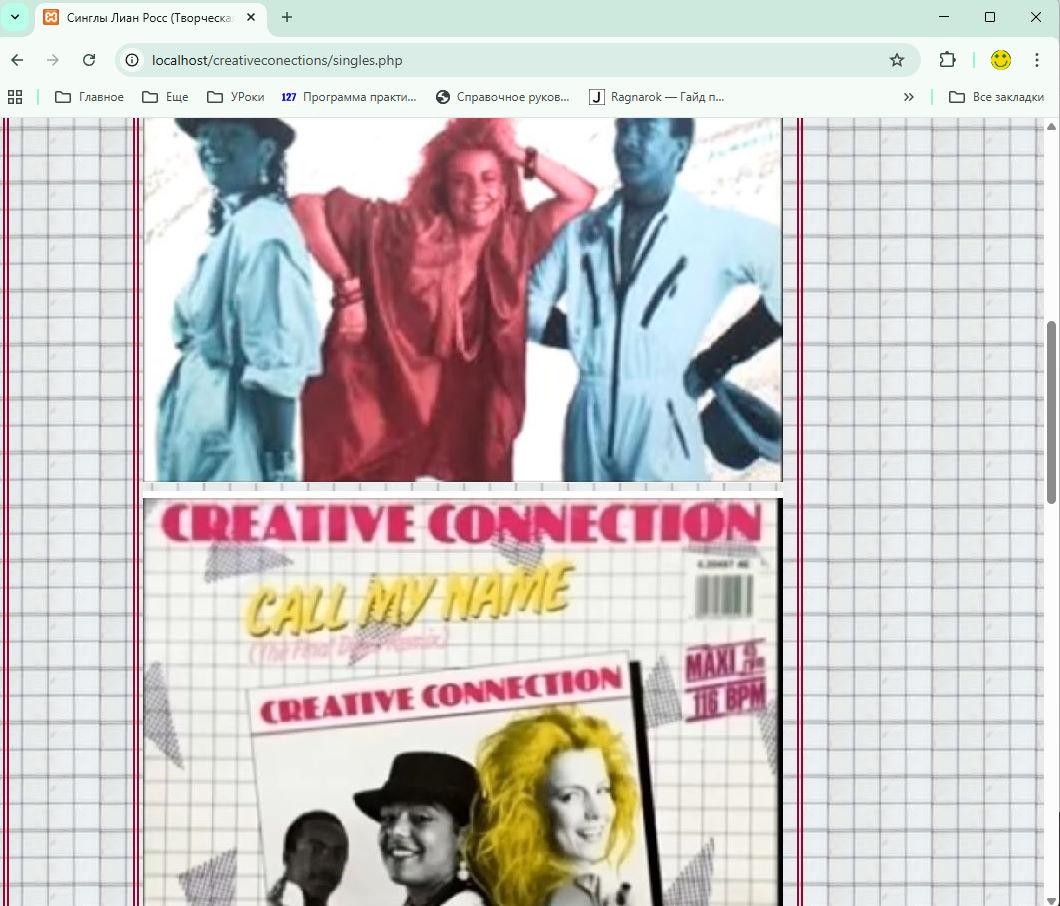
Task: Open the Еще bookmarks folder
Action: coord(165,97)
